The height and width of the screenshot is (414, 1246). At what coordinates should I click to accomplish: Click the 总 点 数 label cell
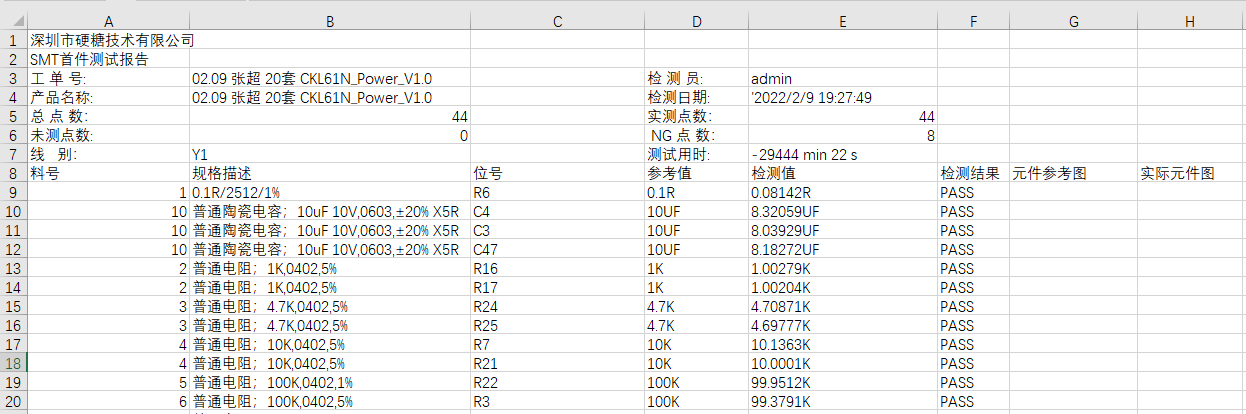pos(108,117)
